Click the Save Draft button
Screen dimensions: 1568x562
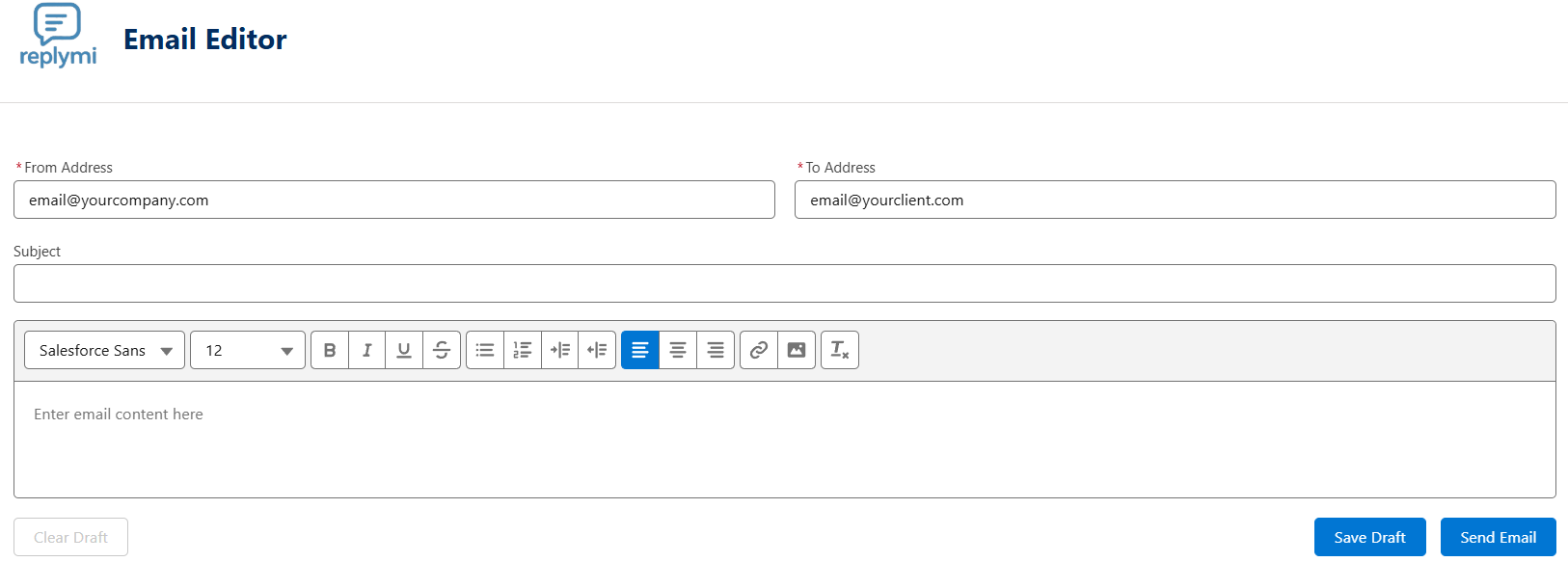click(x=1369, y=537)
